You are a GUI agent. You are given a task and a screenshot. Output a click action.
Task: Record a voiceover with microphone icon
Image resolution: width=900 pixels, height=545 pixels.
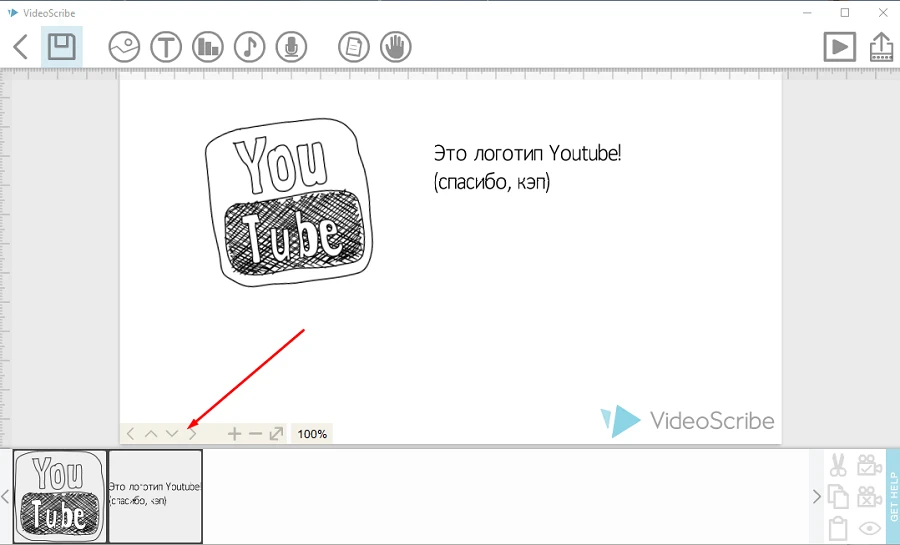coord(292,46)
